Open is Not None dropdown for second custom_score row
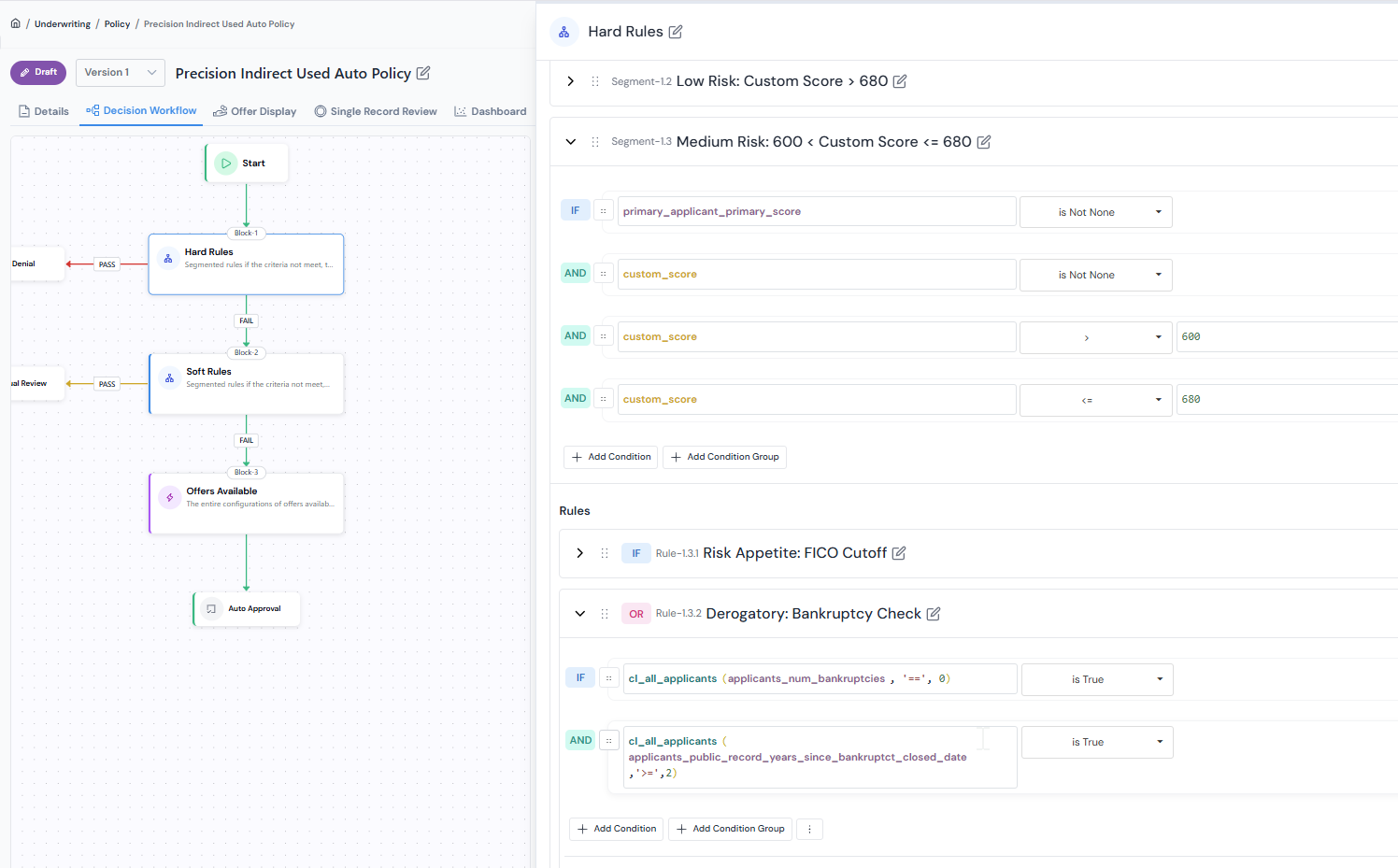Image resolution: width=1398 pixels, height=868 pixels. 1095,275
